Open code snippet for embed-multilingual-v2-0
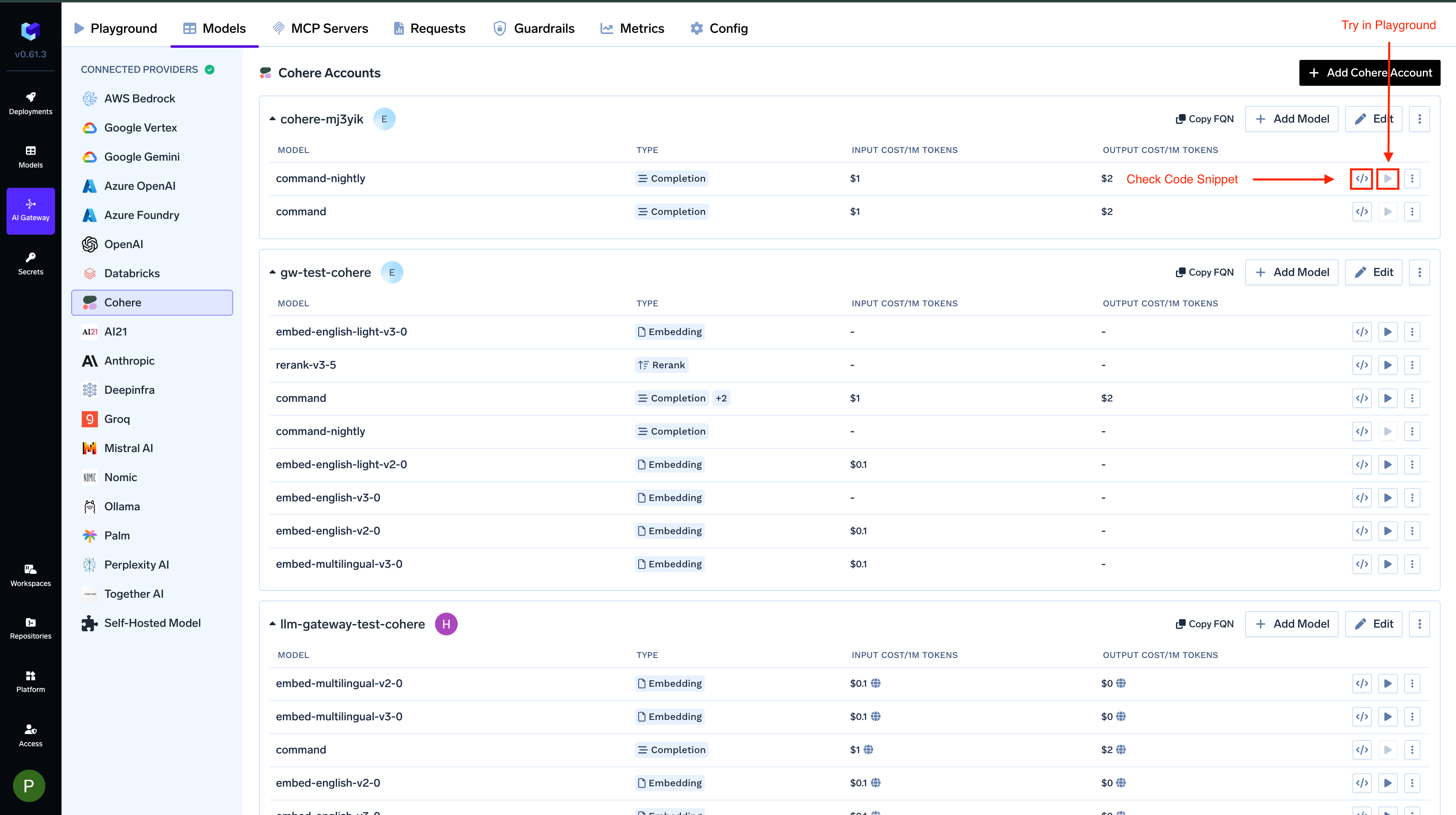The height and width of the screenshot is (815, 1456). coord(1362,683)
